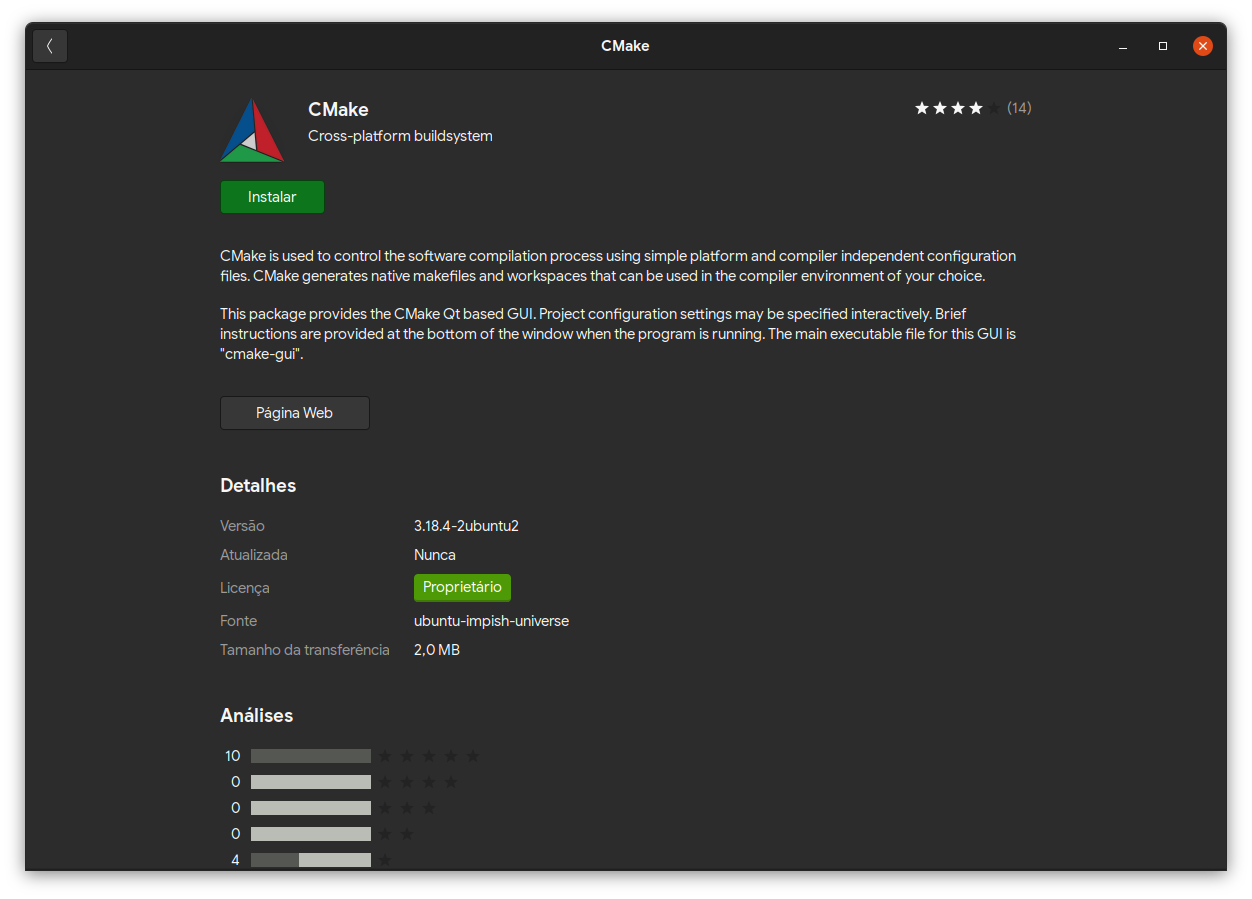The width and height of the screenshot is (1252, 899).
Task: Click the (14) review count
Action: point(1019,108)
